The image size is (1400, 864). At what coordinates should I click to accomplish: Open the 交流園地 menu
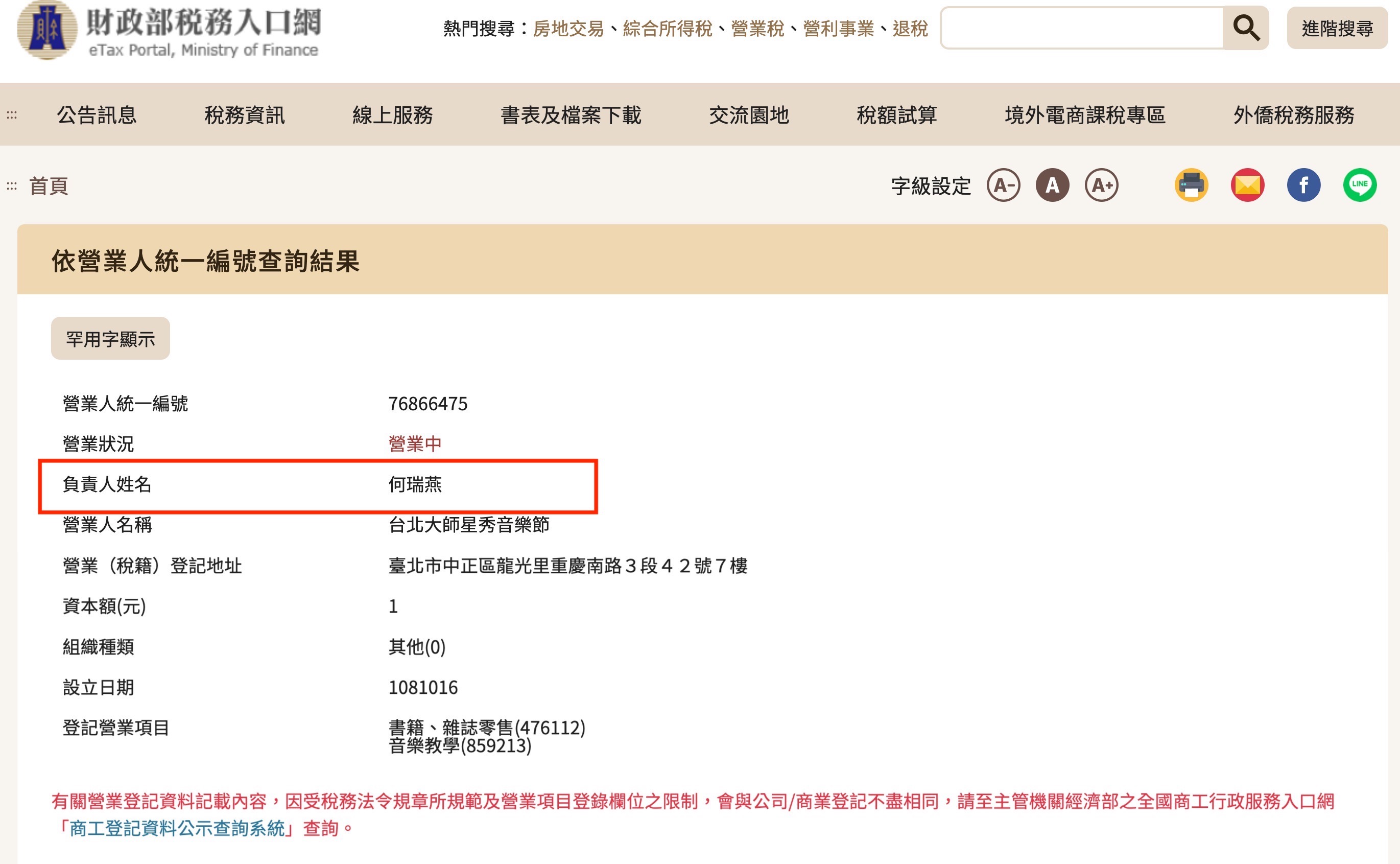click(749, 115)
